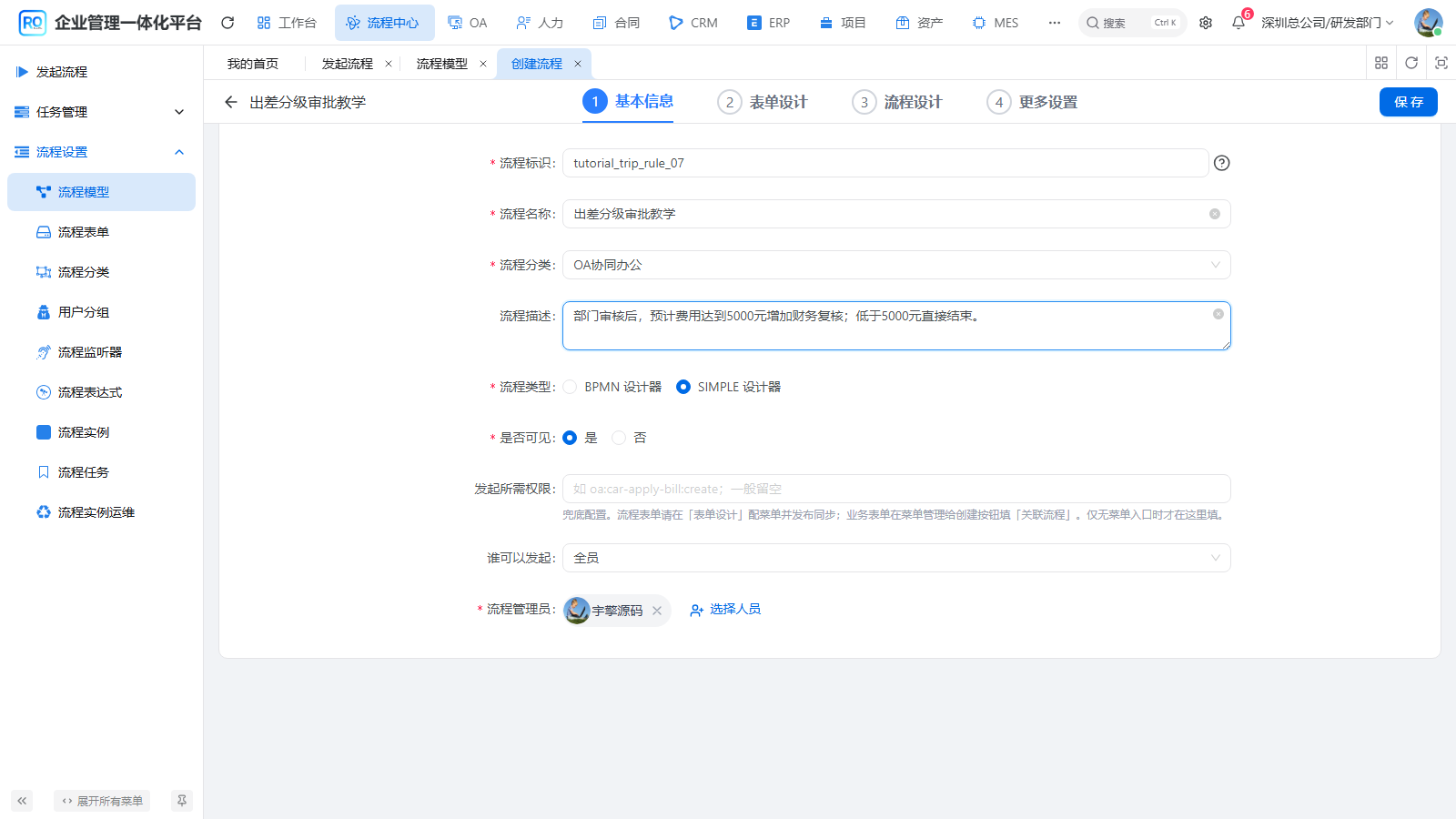Viewport: 1456px width, 819px height.
Task: Open the notification bell with badge
Action: pyautogui.click(x=1239, y=23)
